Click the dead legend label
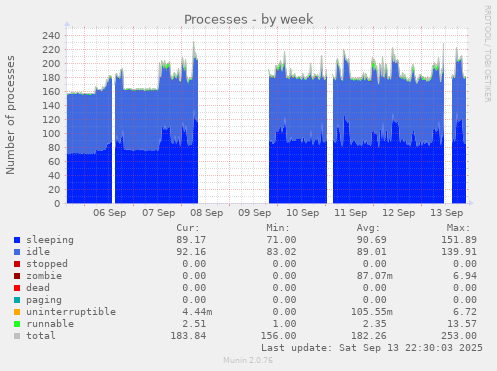This screenshot has height=371, width=497. (x=38, y=288)
